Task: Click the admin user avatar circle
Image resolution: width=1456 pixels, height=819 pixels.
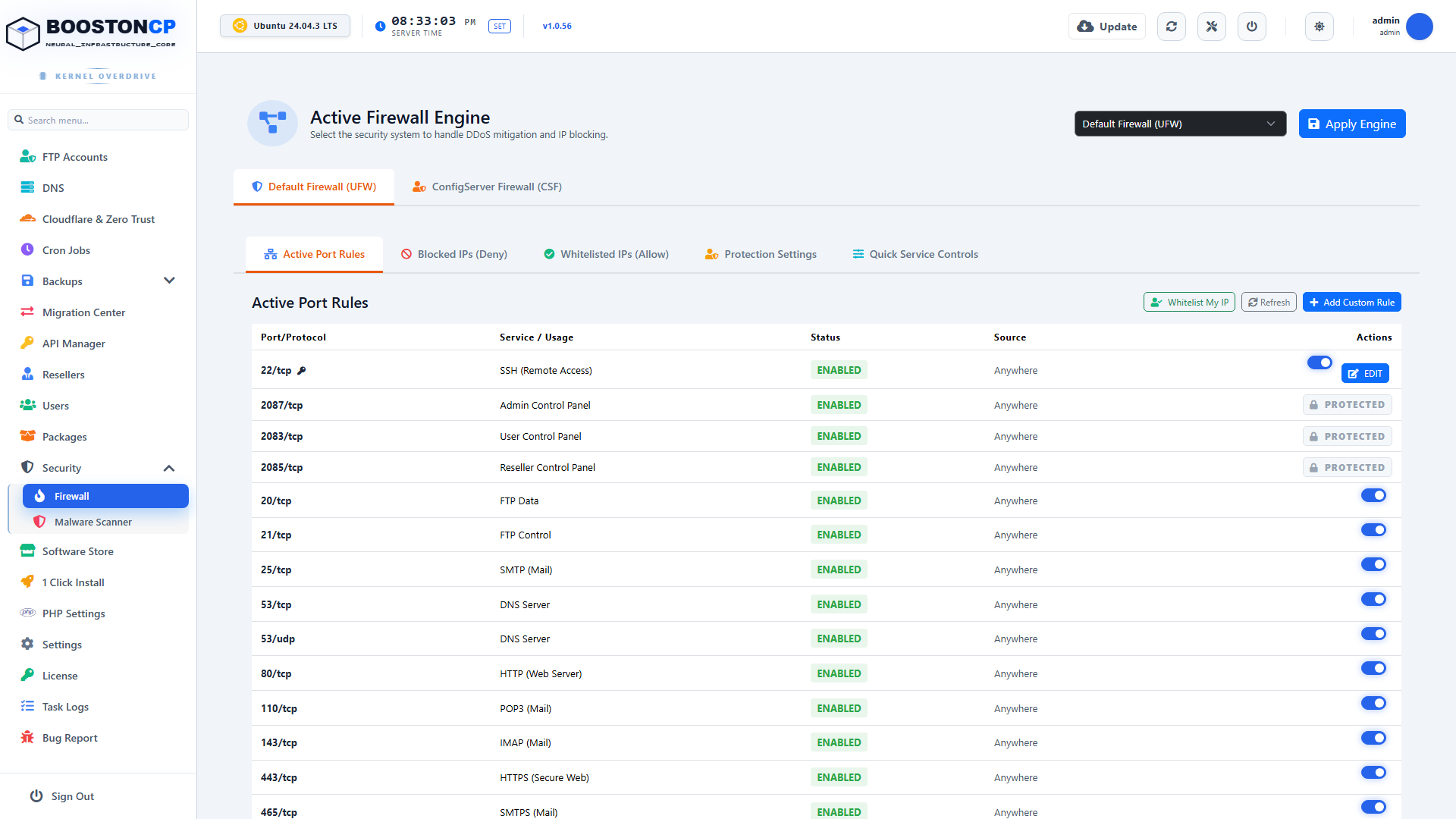Action: tap(1420, 27)
